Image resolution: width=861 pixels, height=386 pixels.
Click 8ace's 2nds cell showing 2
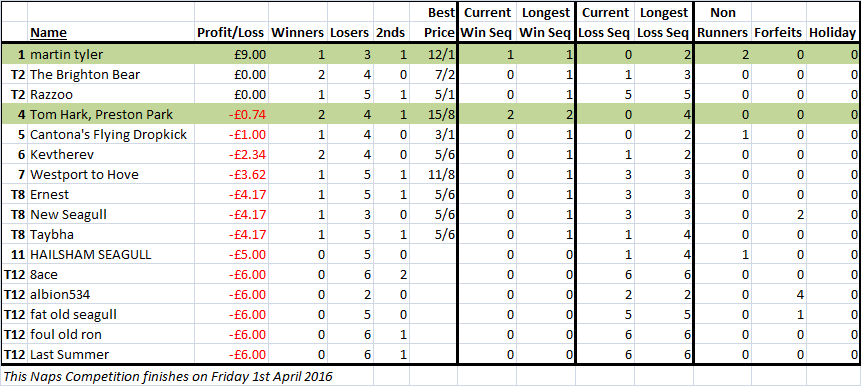point(391,275)
